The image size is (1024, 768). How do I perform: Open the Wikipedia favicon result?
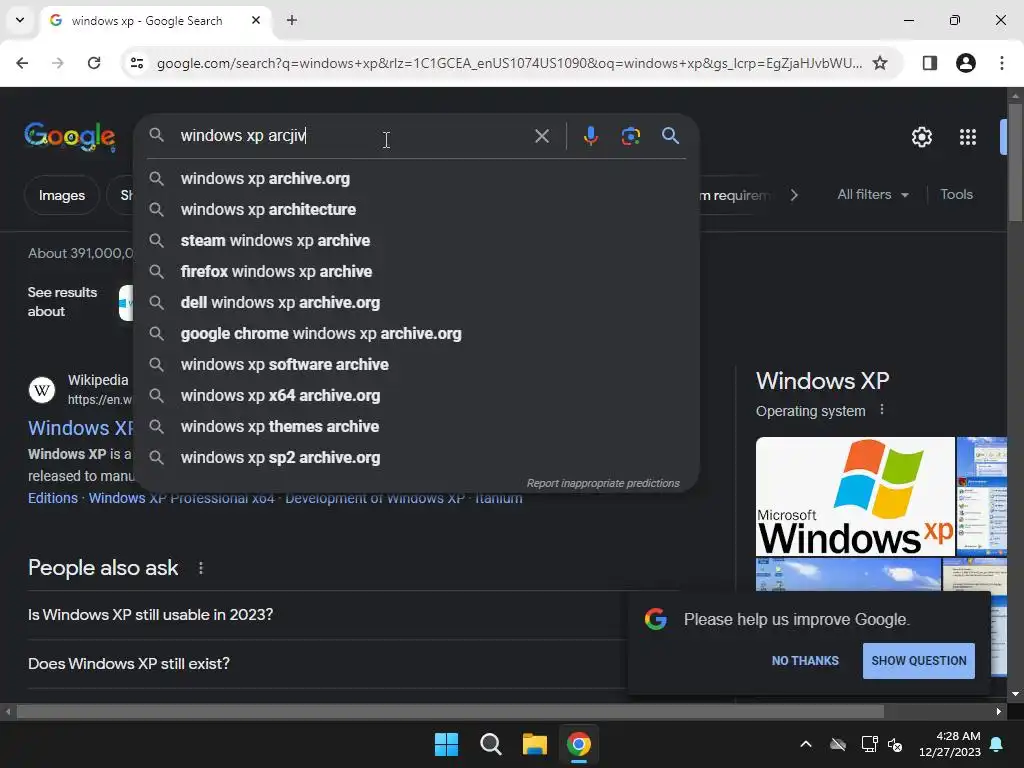[42, 390]
